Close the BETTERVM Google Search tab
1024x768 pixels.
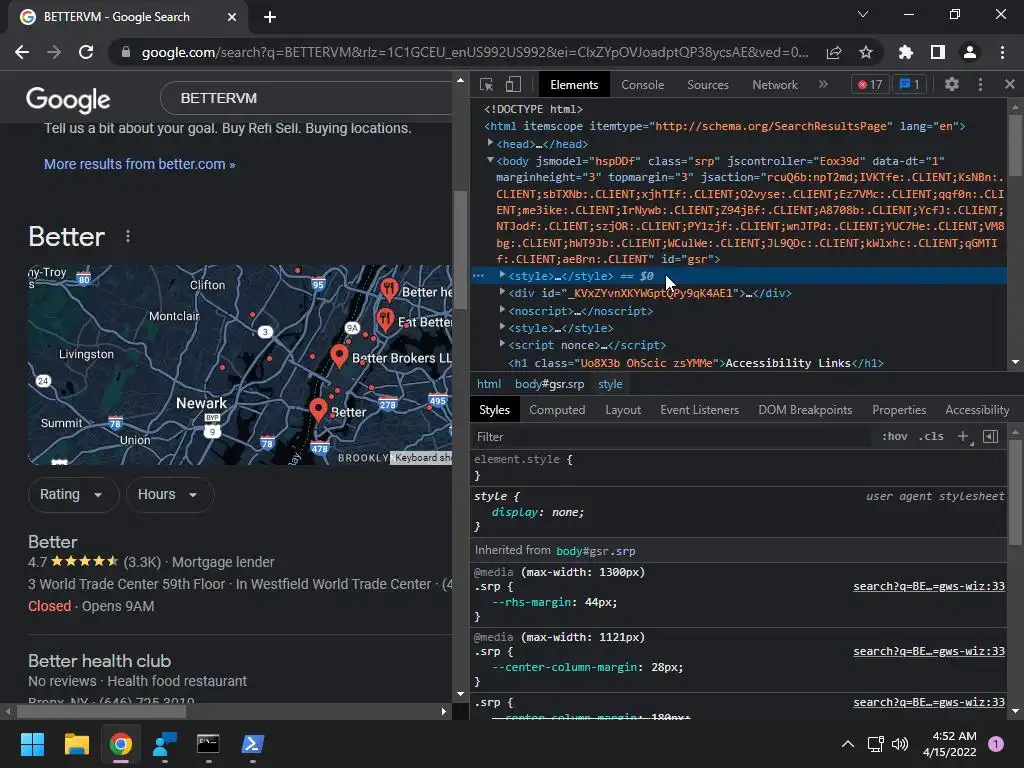(x=232, y=17)
